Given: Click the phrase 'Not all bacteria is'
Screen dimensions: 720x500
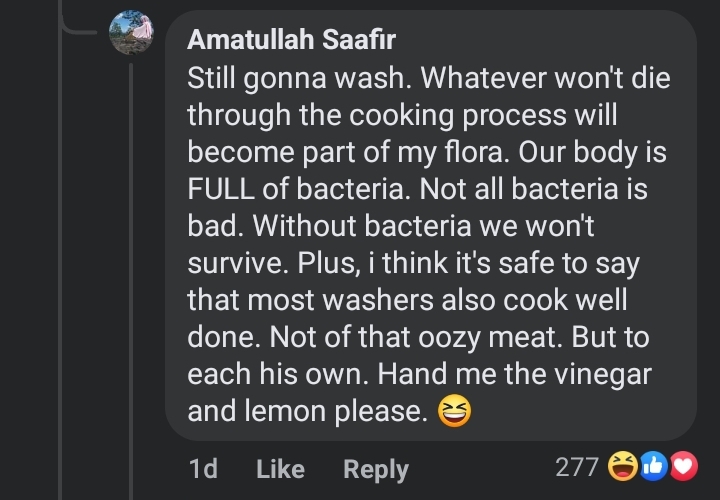Looking at the screenshot, I should 534,189.
